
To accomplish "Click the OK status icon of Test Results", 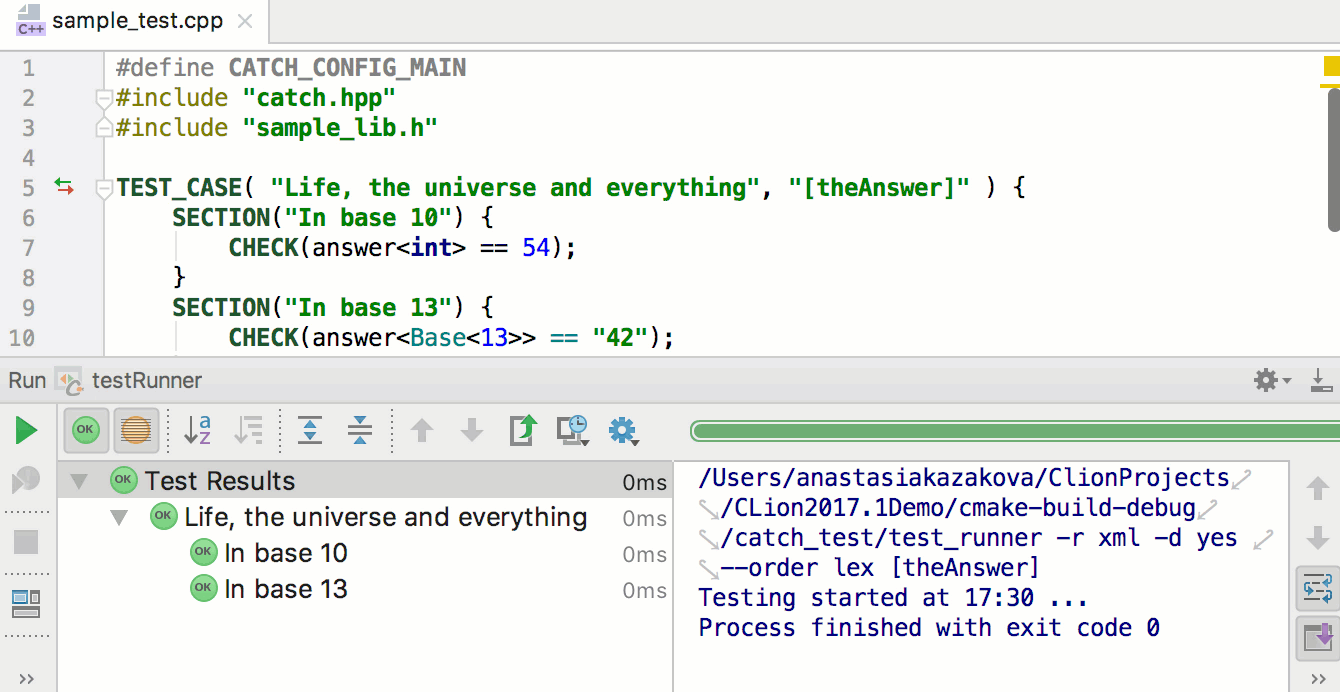I will coord(123,481).
